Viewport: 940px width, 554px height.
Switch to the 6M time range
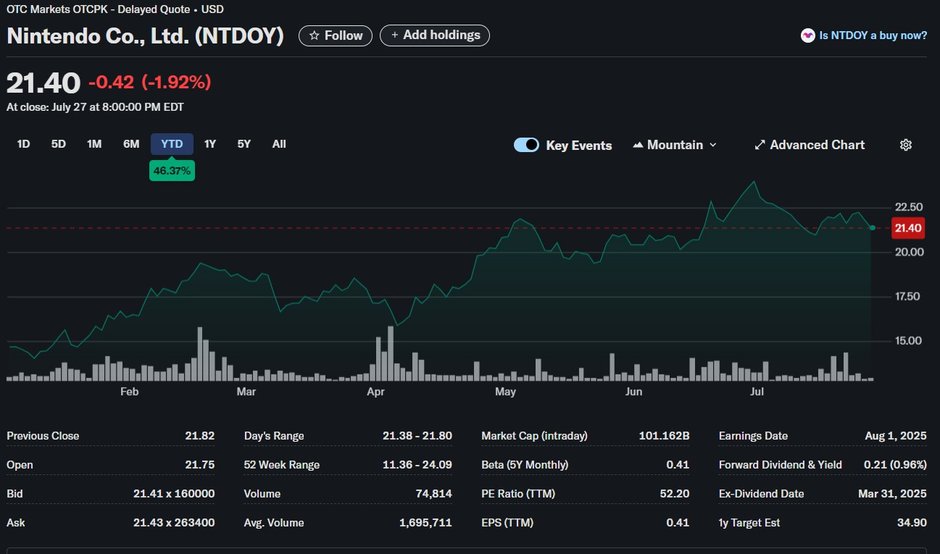(131, 144)
